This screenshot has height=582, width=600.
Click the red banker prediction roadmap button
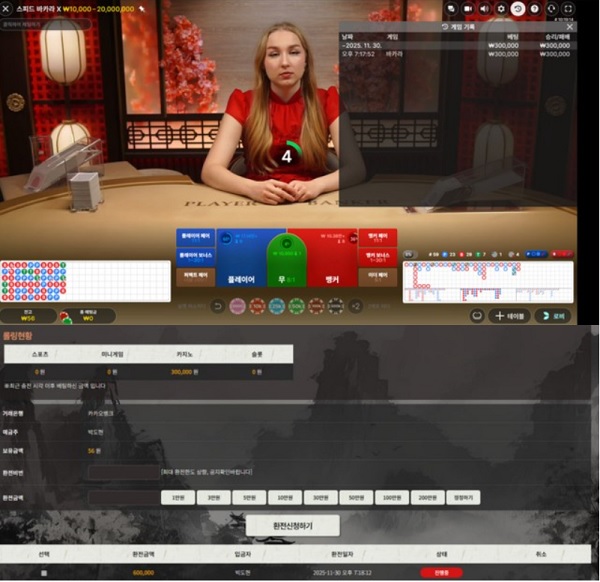point(562,254)
